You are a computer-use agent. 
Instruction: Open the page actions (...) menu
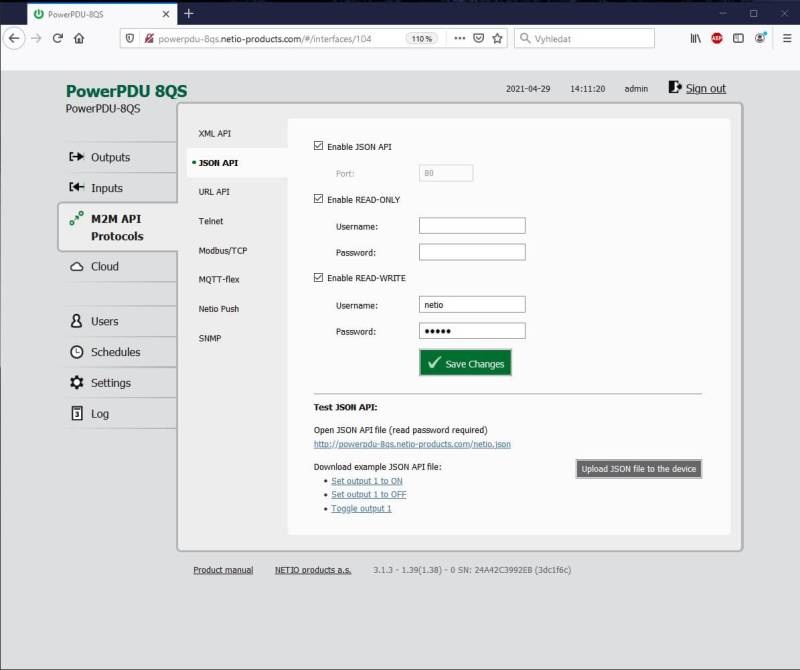click(x=459, y=38)
